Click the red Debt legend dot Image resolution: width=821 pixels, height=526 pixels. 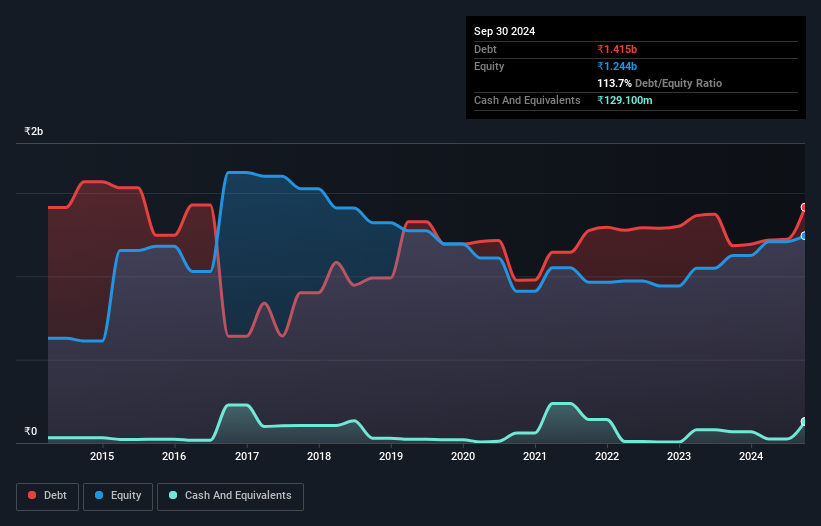point(32,495)
